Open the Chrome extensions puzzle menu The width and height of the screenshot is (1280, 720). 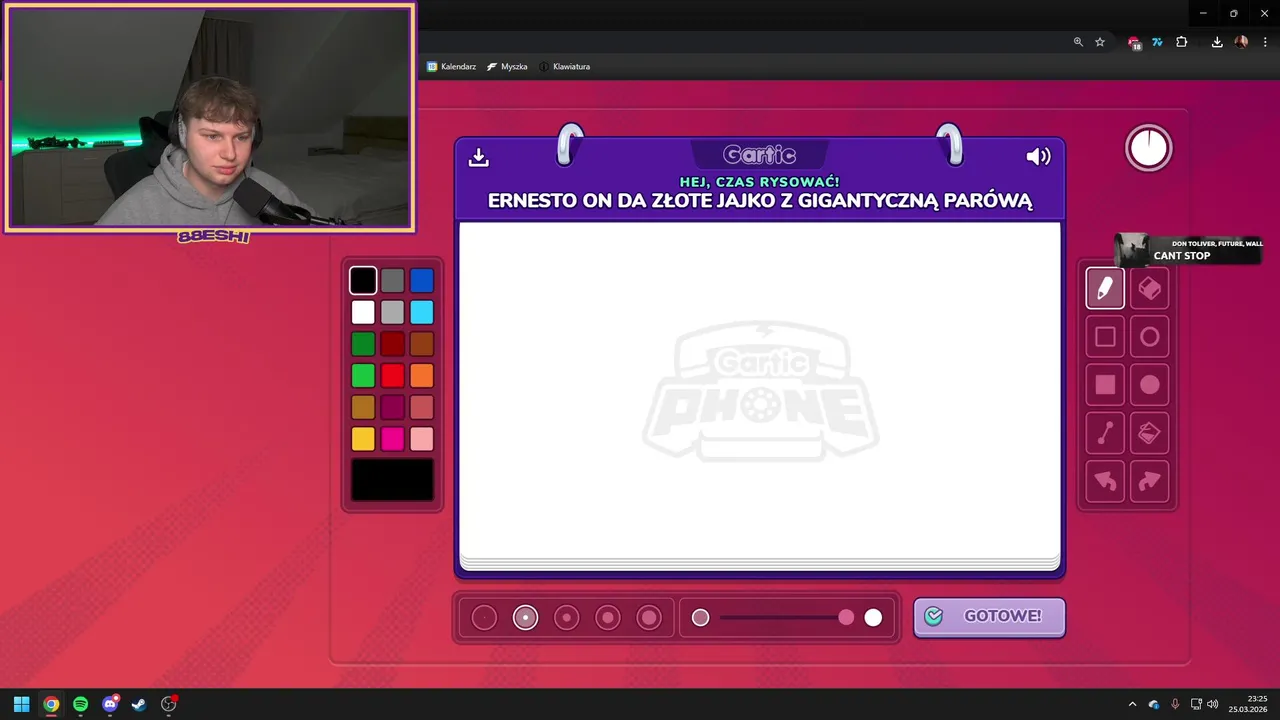[1182, 42]
